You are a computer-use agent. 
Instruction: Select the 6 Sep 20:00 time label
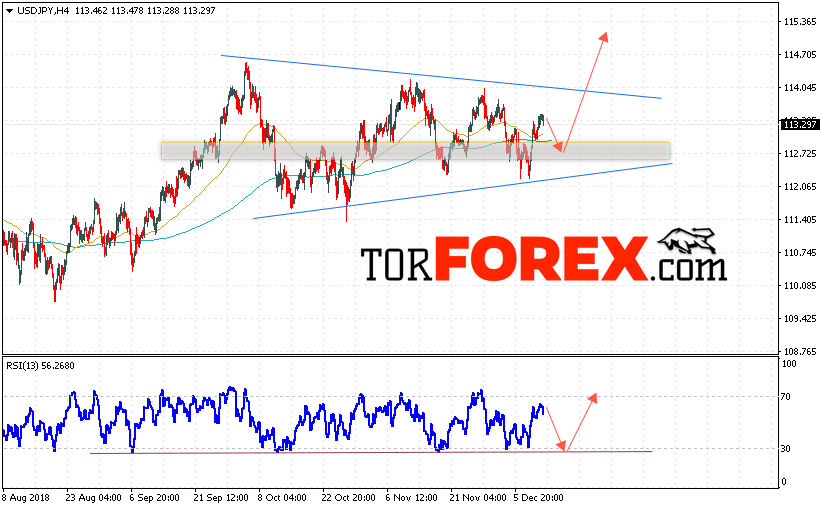tap(154, 497)
